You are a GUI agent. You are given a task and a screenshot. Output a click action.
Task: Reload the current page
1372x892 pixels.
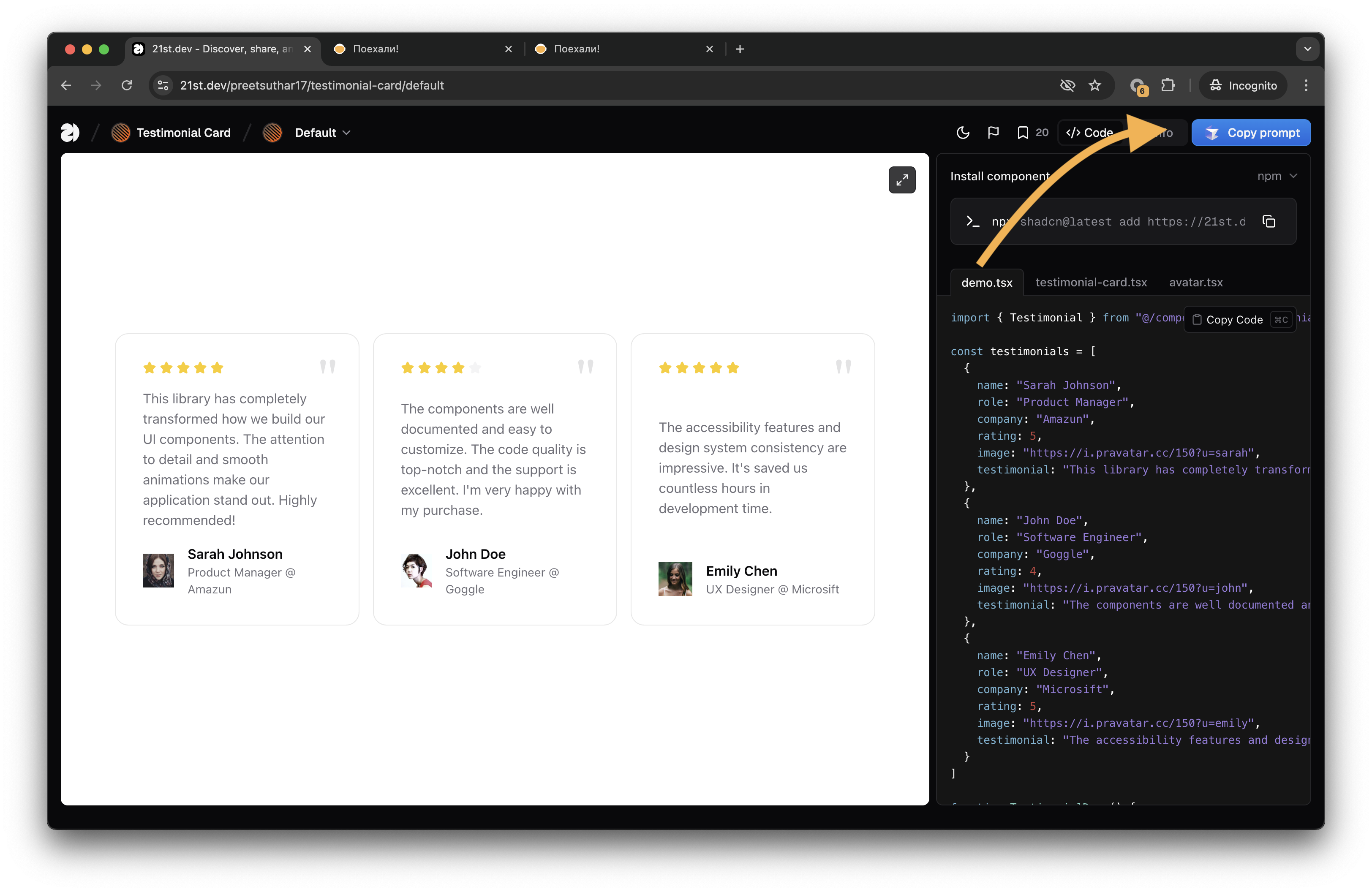coord(127,85)
